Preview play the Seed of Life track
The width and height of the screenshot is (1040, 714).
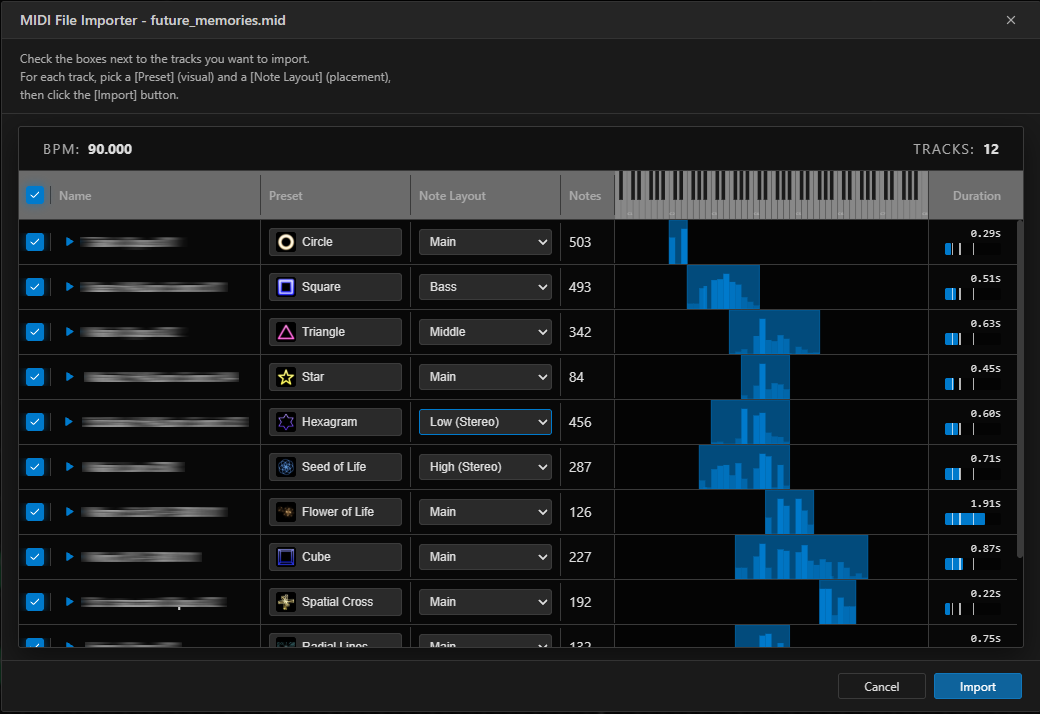click(69, 467)
